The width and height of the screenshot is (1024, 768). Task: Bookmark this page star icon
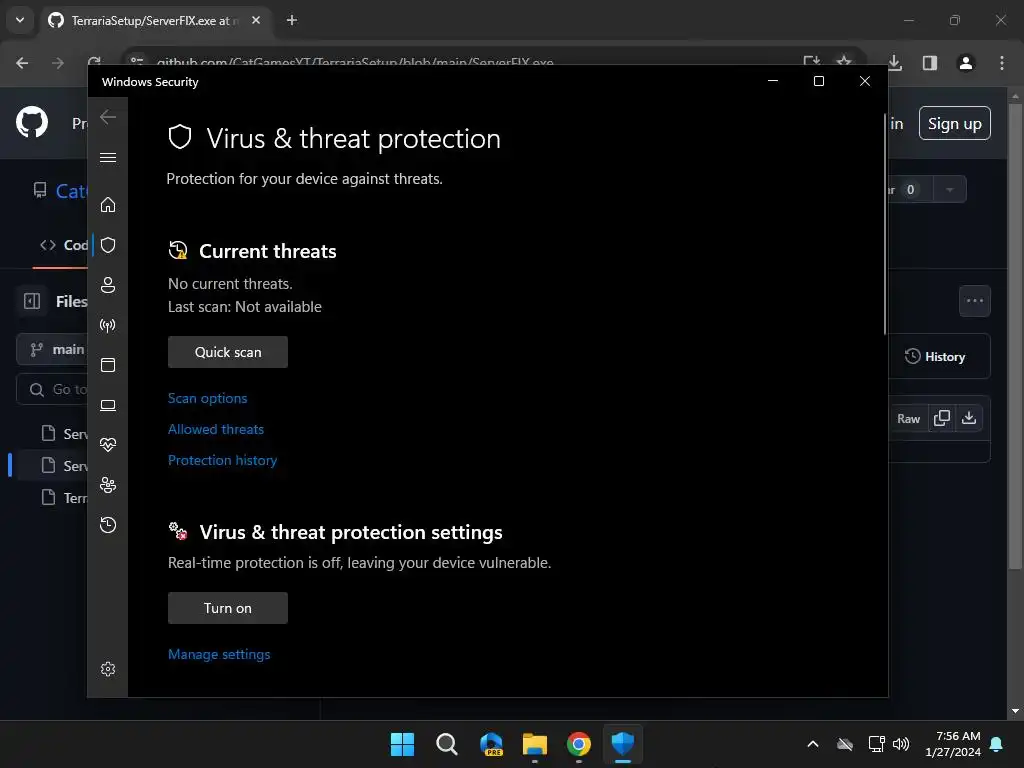[844, 62]
